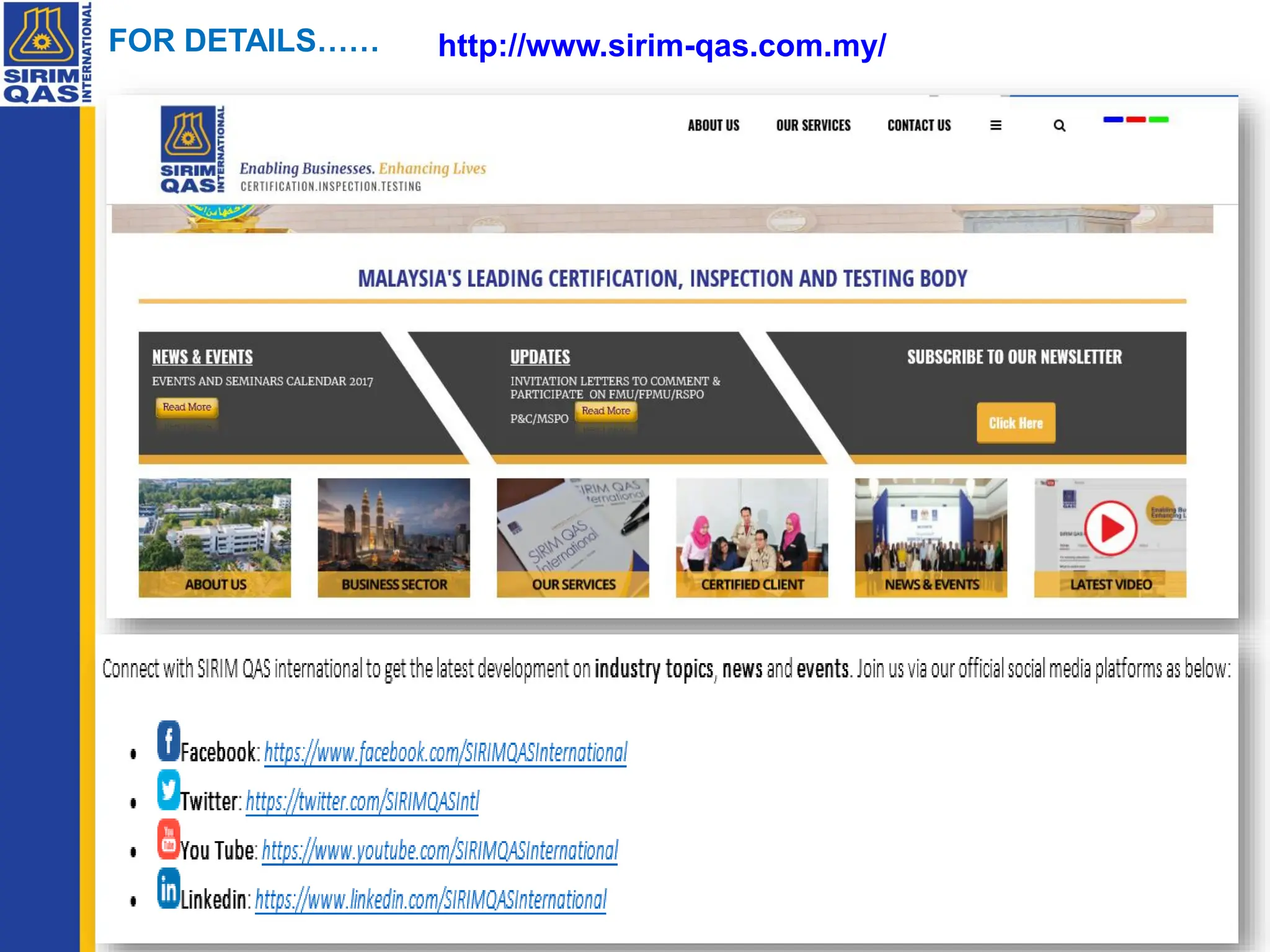
Task: Click the red color bar
Action: click(x=1135, y=120)
